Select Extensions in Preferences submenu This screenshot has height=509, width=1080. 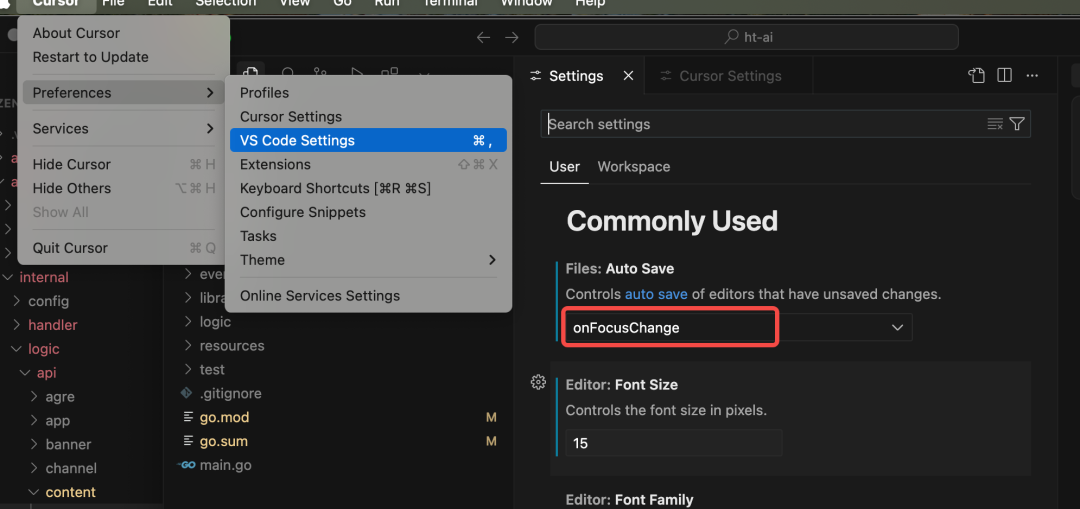coord(368,165)
